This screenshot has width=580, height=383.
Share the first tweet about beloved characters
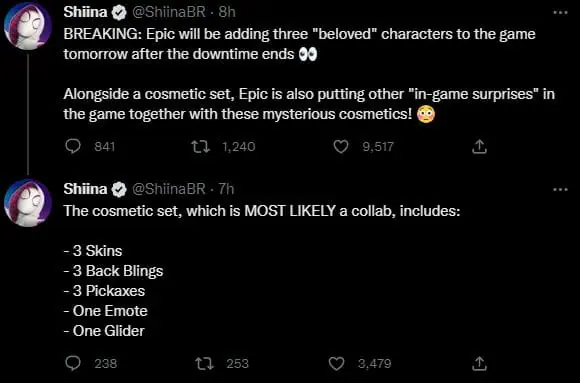point(479,147)
